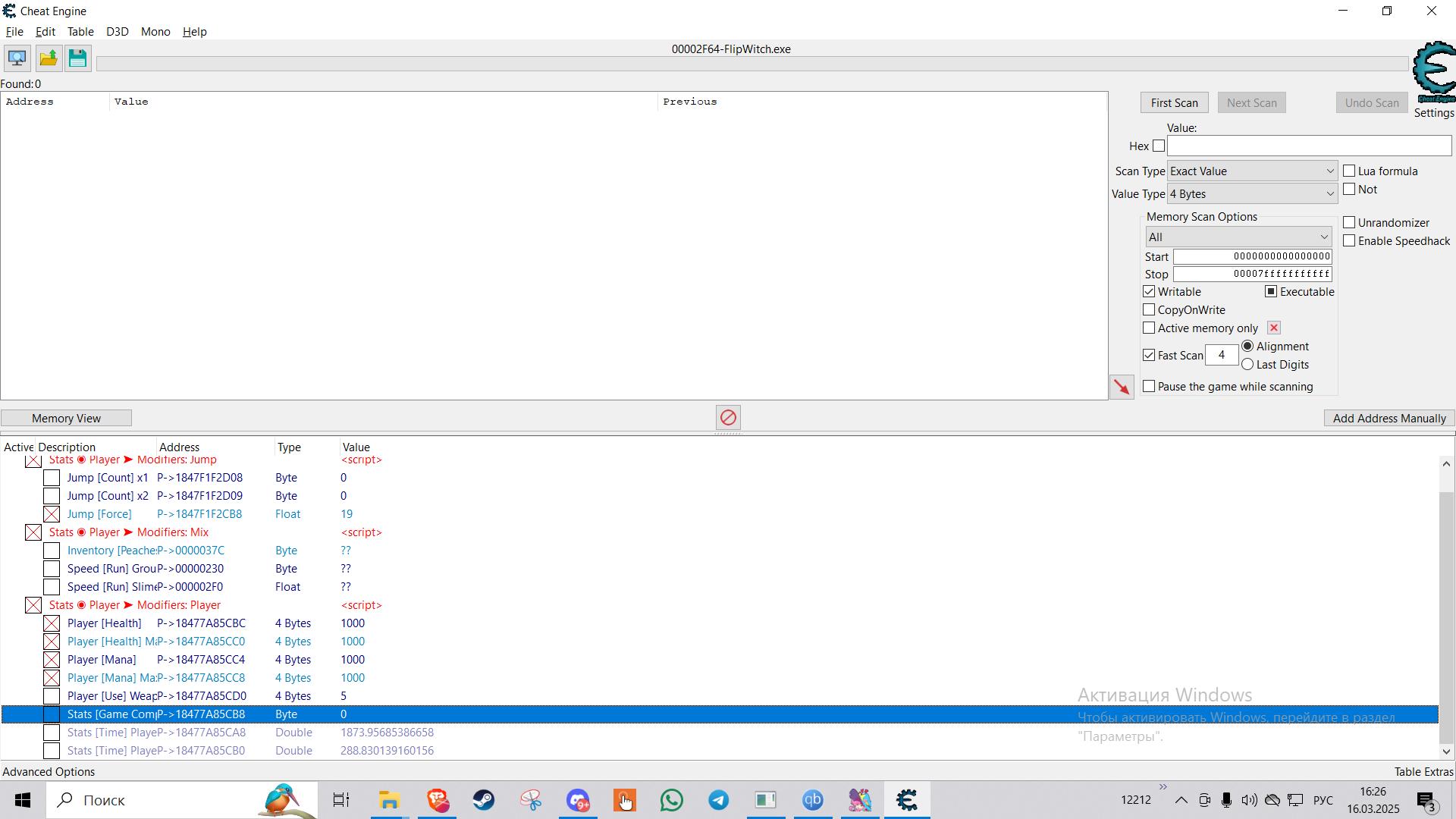
Task: Expand the Memory Scan Options region dropdown
Action: (x=1238, y=237)
